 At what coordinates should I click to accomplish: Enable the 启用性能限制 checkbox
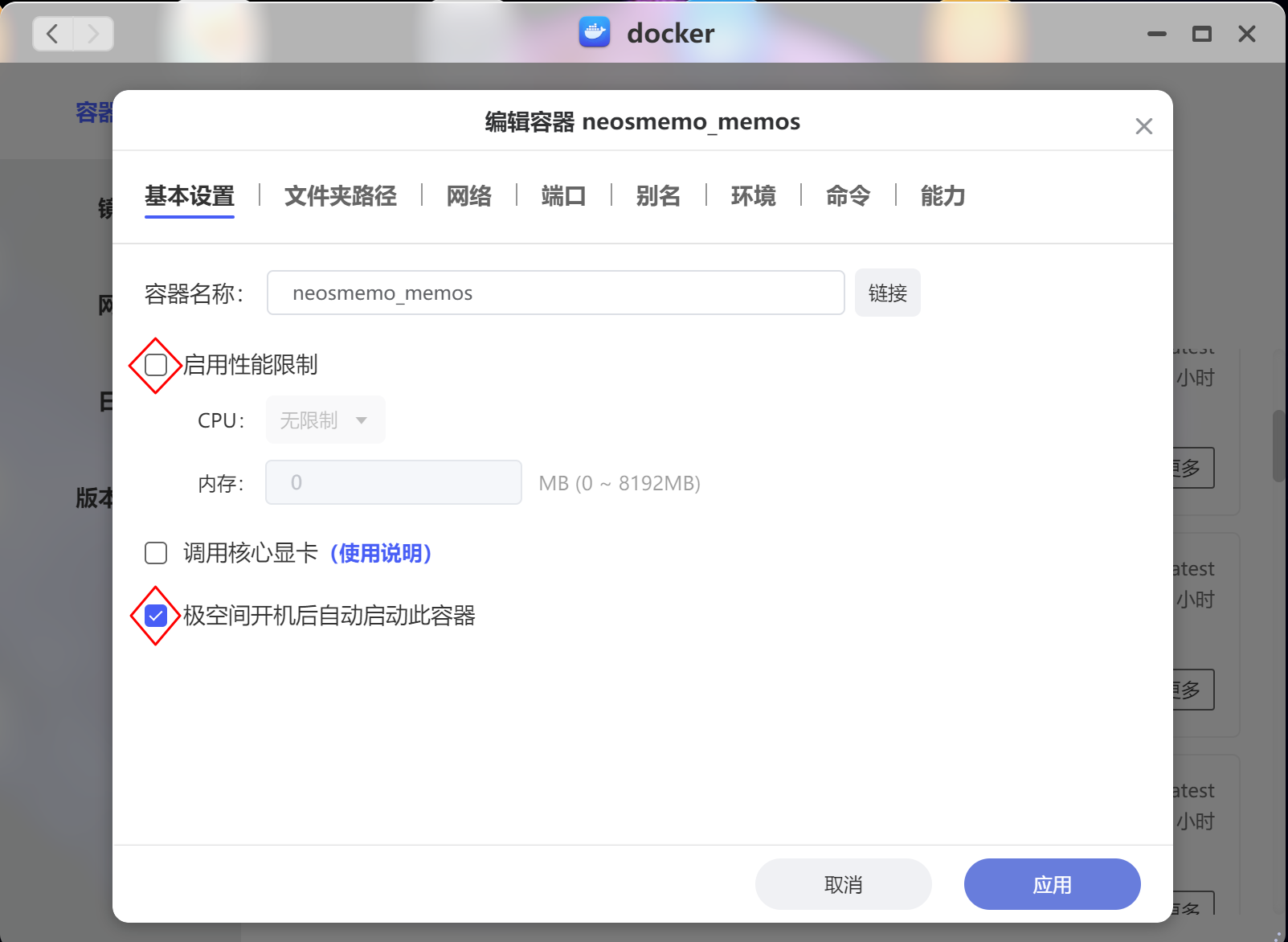point(156,365)
